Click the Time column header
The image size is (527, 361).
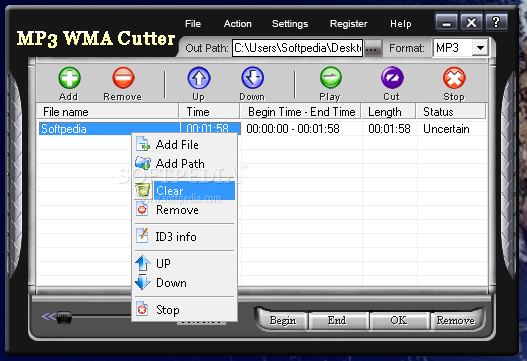[210, 112]
